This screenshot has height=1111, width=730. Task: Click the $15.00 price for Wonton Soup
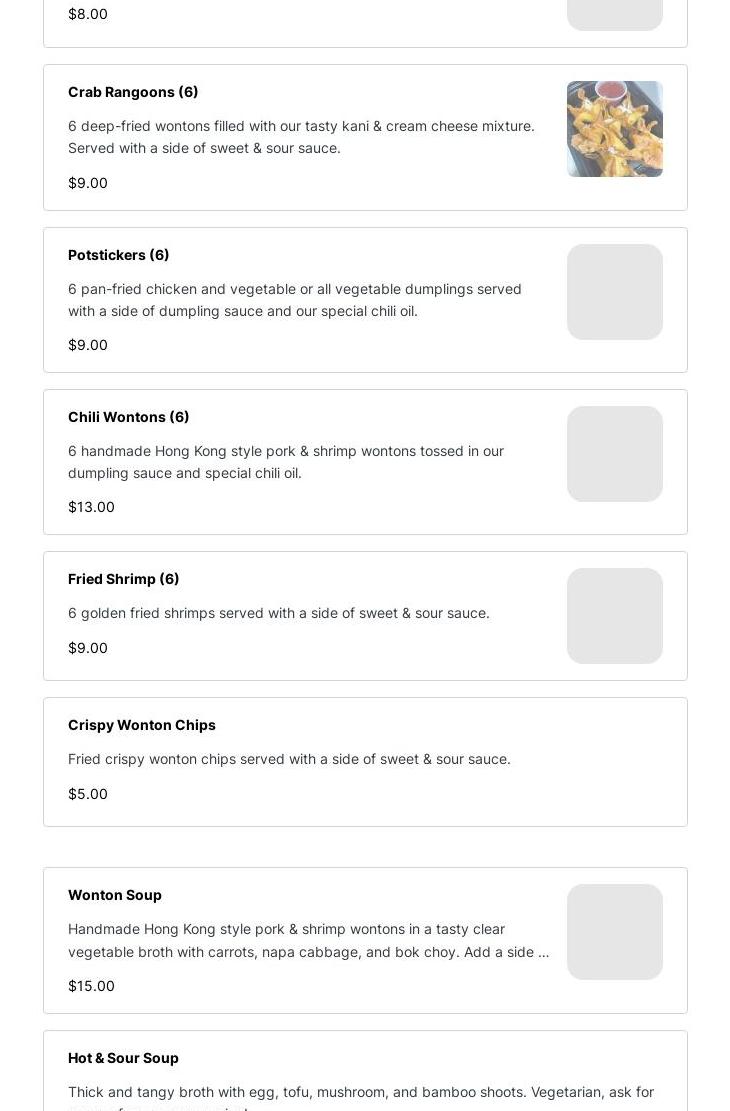click(91, 986)
